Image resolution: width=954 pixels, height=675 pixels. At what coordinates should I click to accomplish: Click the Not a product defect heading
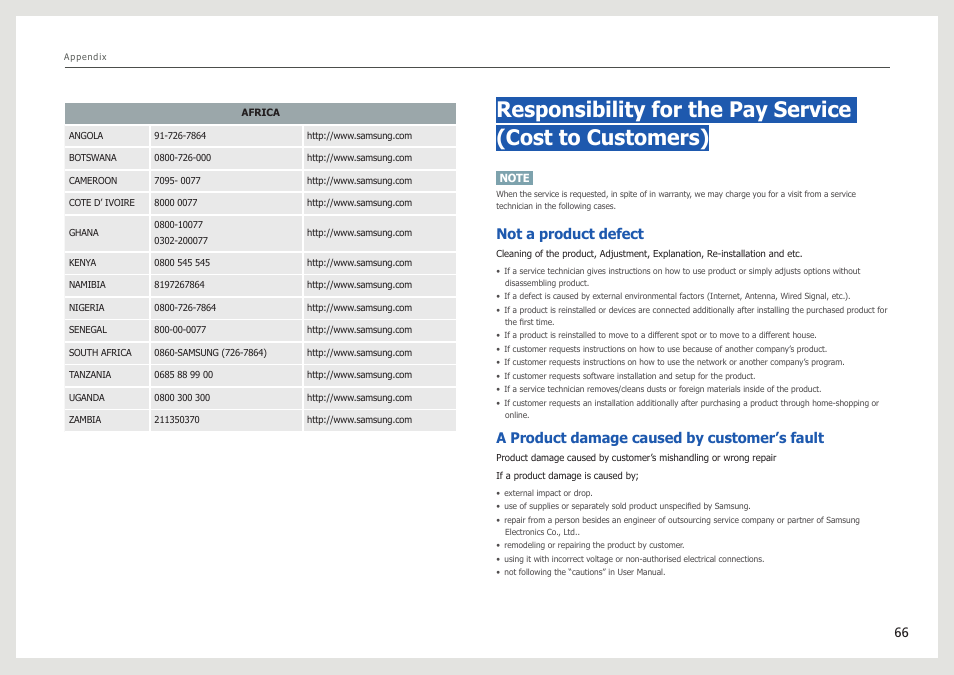point(569,234)
